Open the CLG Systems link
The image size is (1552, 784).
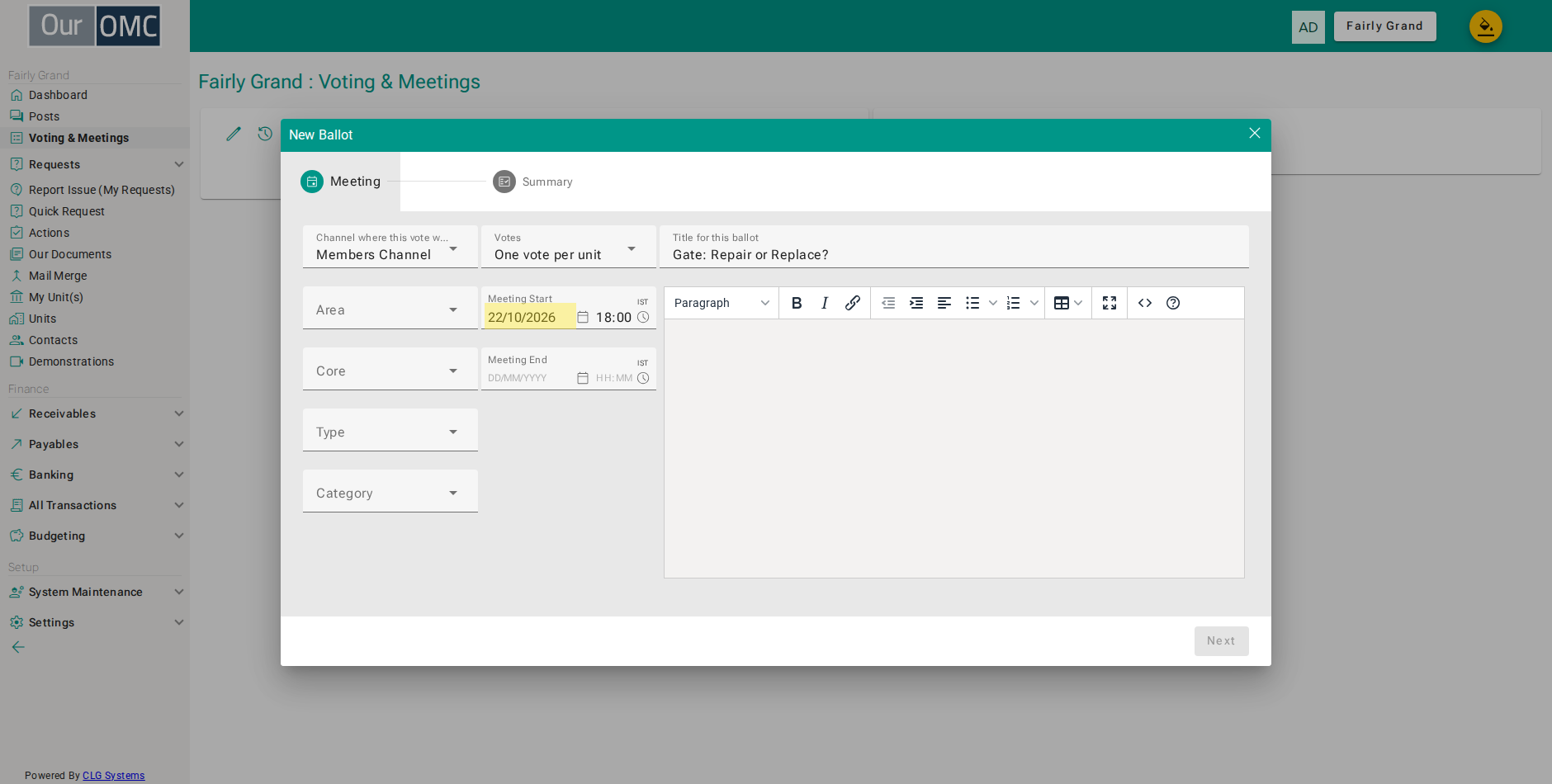[x=113, y=776]
